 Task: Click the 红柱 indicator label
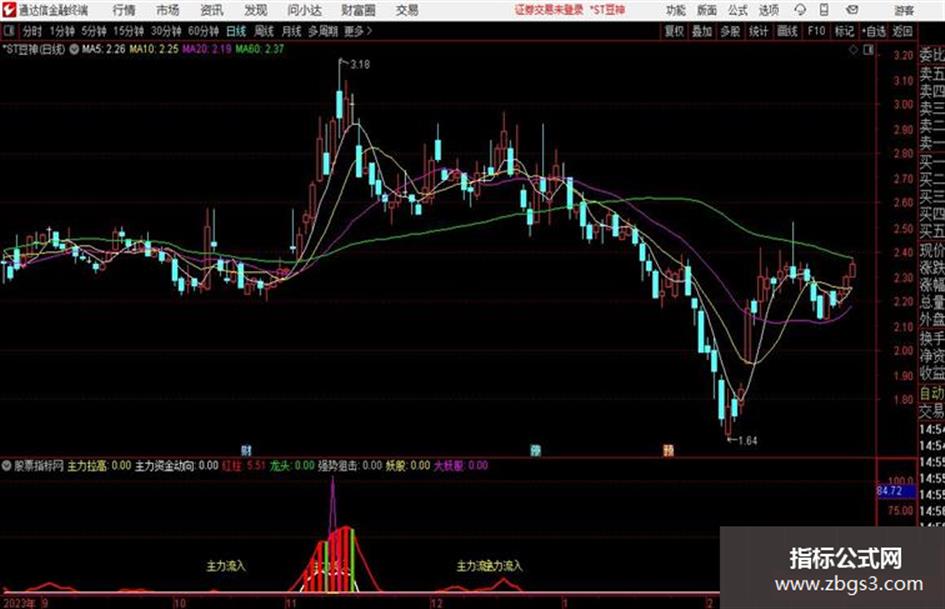244,465
